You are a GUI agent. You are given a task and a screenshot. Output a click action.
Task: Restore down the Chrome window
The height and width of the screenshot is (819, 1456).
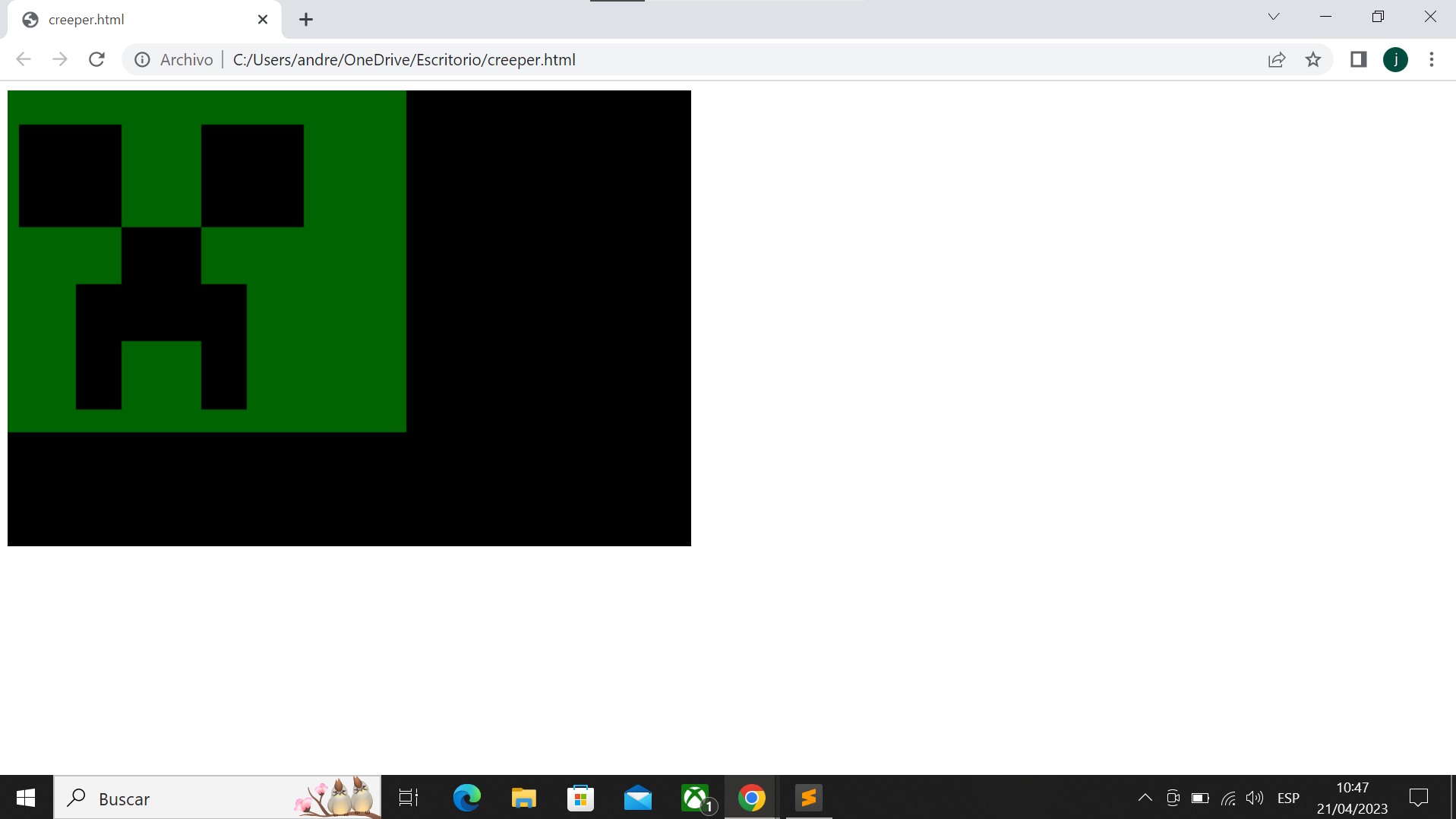(x=1378, y=17)
